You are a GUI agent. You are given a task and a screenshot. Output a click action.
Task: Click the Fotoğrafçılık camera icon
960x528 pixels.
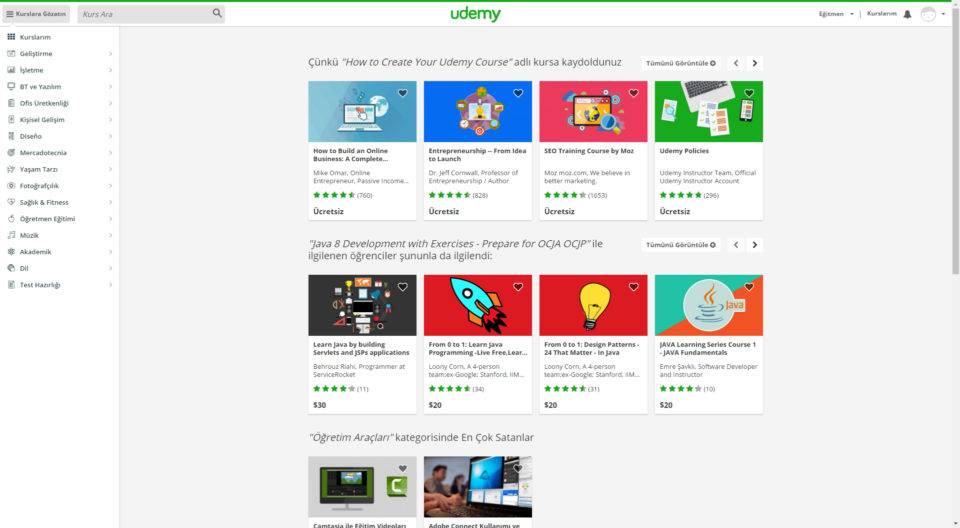click(x=11, y=186)
